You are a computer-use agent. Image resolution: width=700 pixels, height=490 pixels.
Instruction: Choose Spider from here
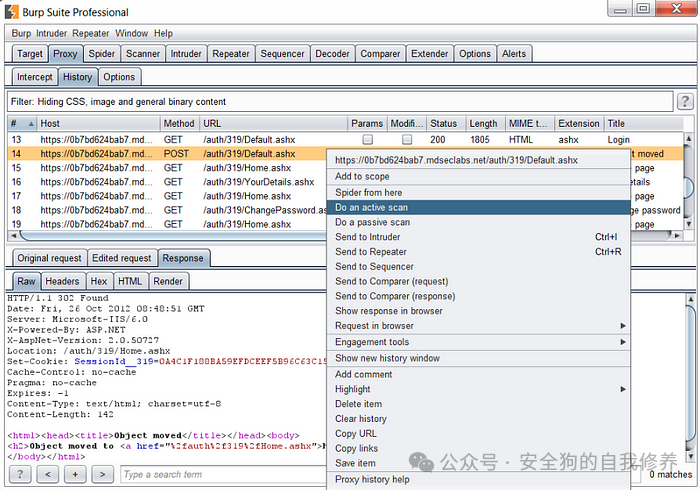click(478, 193)
